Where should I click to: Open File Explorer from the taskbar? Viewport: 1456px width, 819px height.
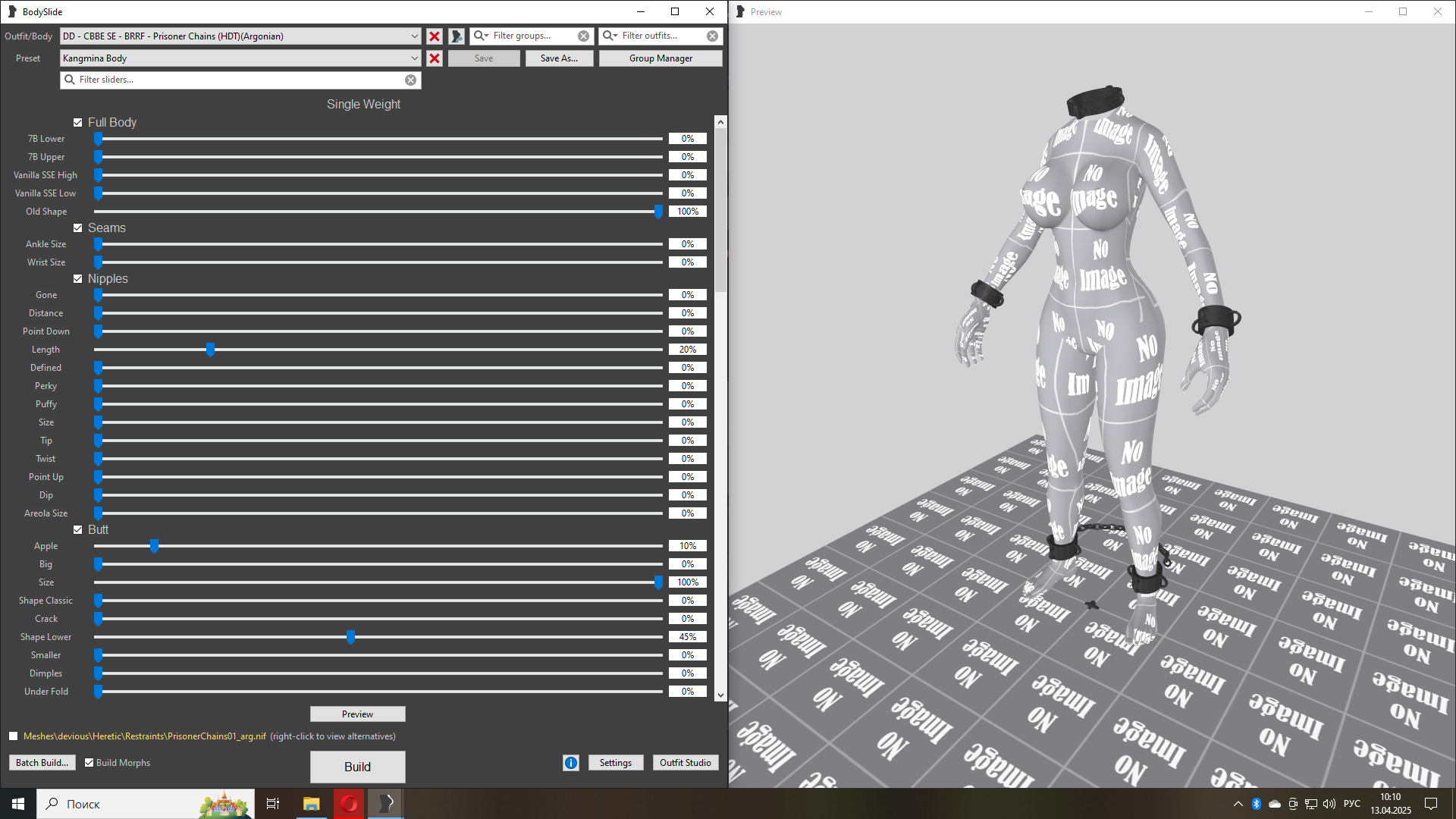click(x=311, y=804)
